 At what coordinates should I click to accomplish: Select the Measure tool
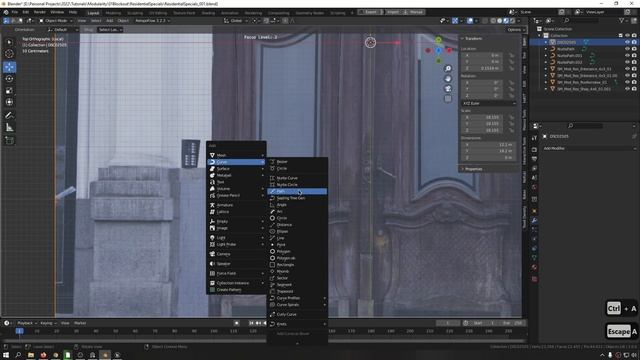tap(9, 127)
